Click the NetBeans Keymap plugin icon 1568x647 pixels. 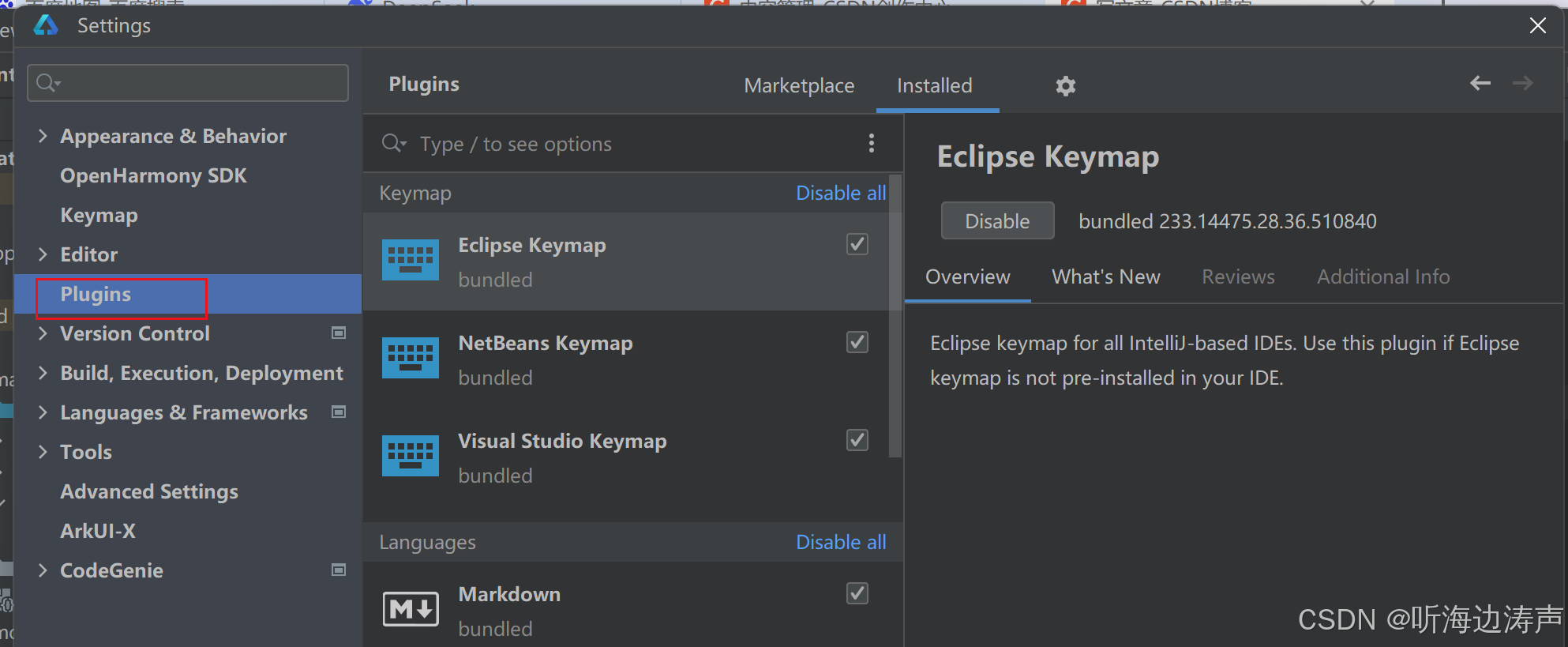411,358
